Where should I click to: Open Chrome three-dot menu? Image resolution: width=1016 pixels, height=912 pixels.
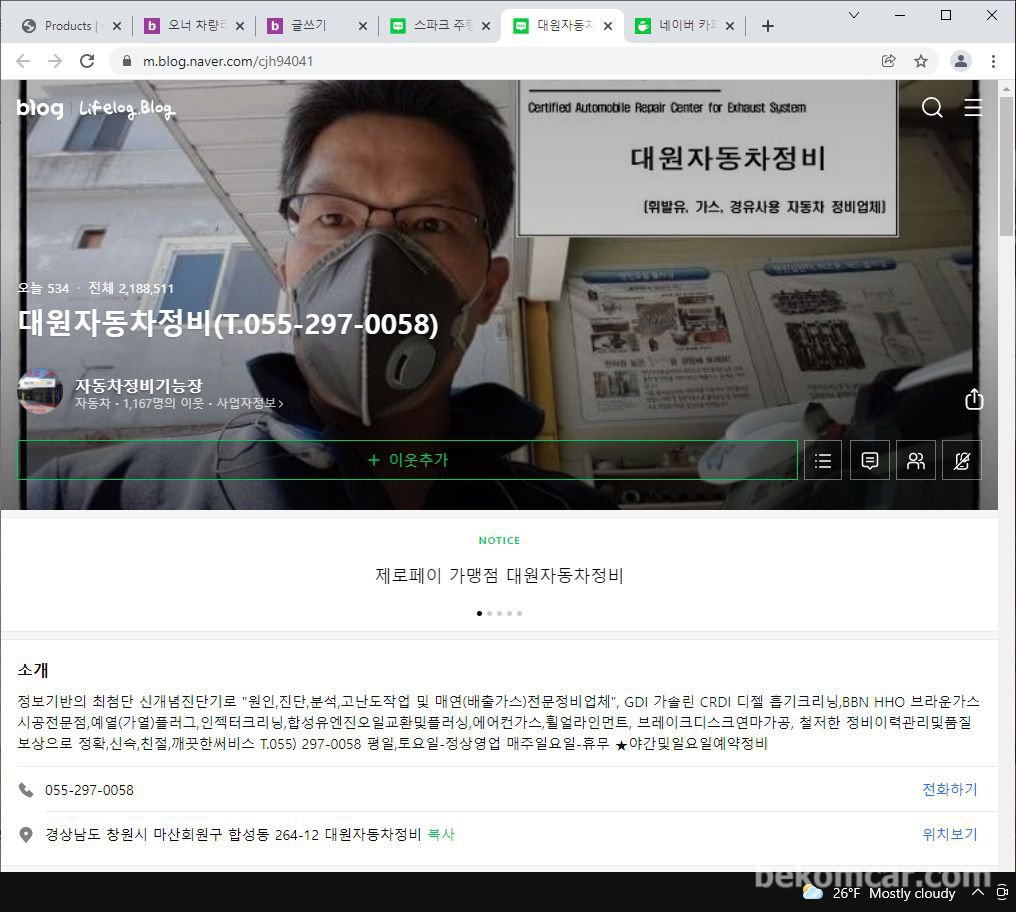click(993, 61)
